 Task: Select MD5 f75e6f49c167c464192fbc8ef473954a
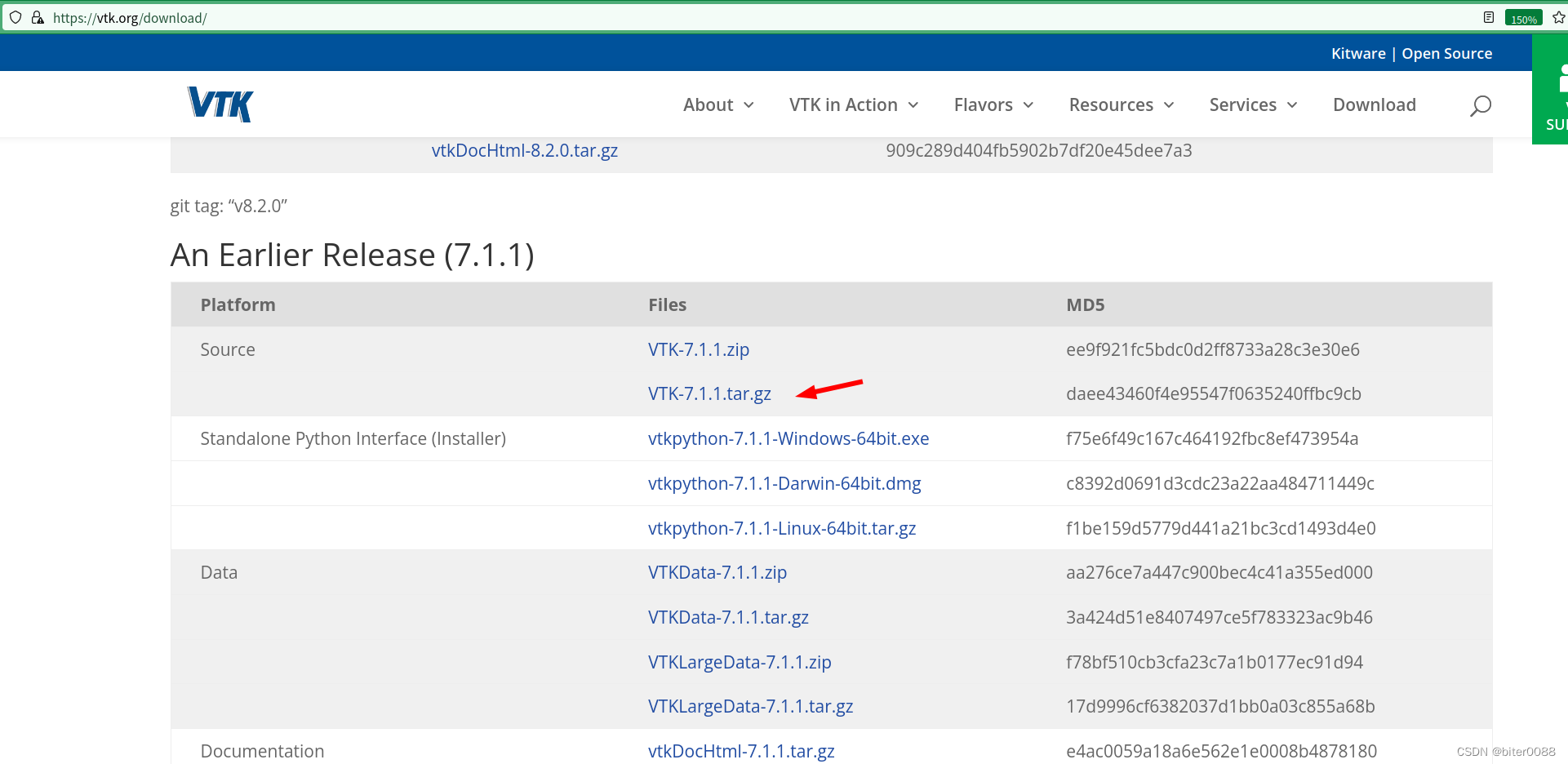(x=1212, y=438)
